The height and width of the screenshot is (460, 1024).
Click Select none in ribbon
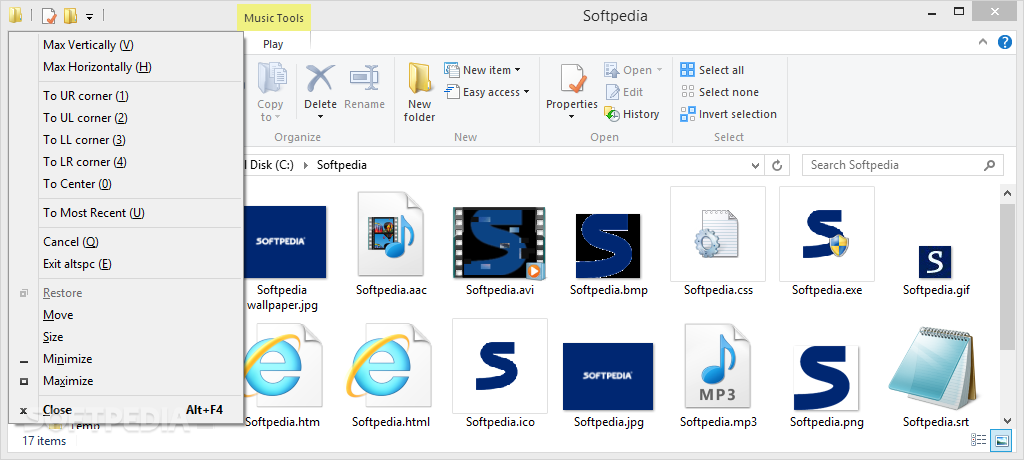point(719,92)
